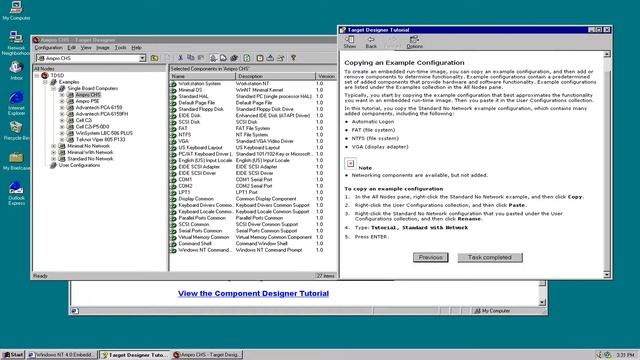Switch to Ampro CHS Target Designer taskbar item

[207, 355]
